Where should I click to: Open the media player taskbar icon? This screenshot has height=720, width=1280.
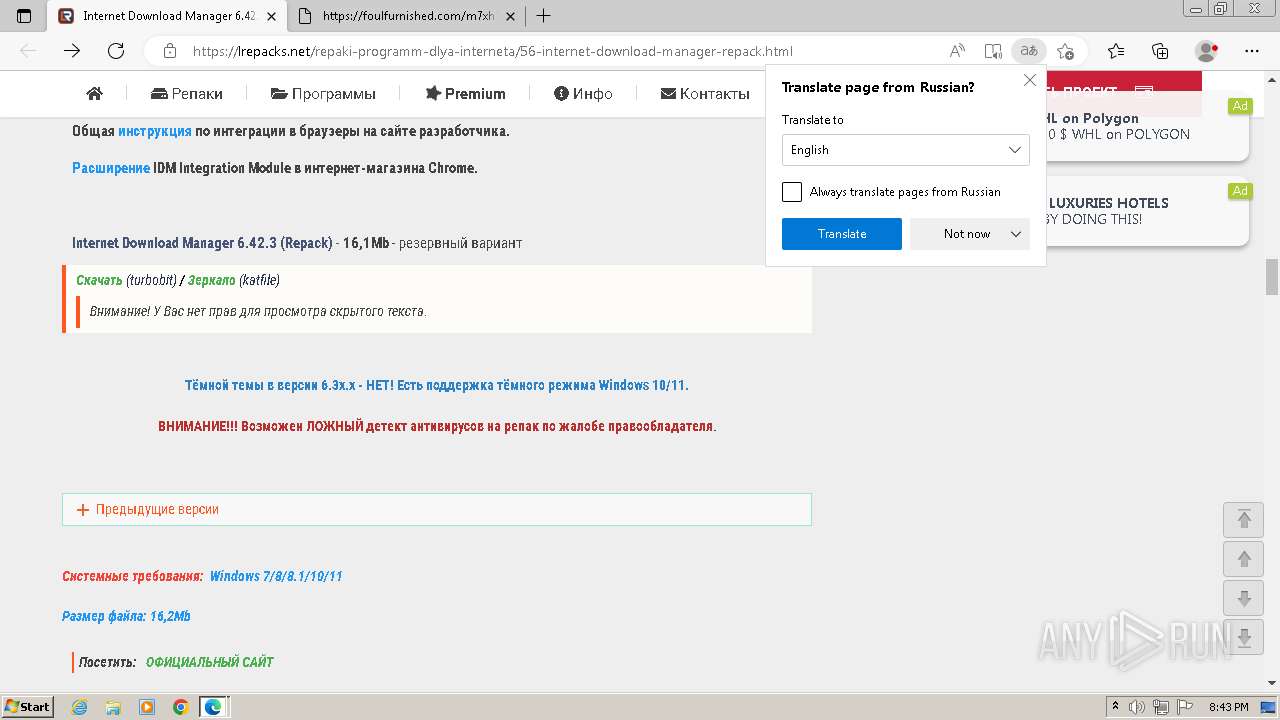click(x=147, y=707)
